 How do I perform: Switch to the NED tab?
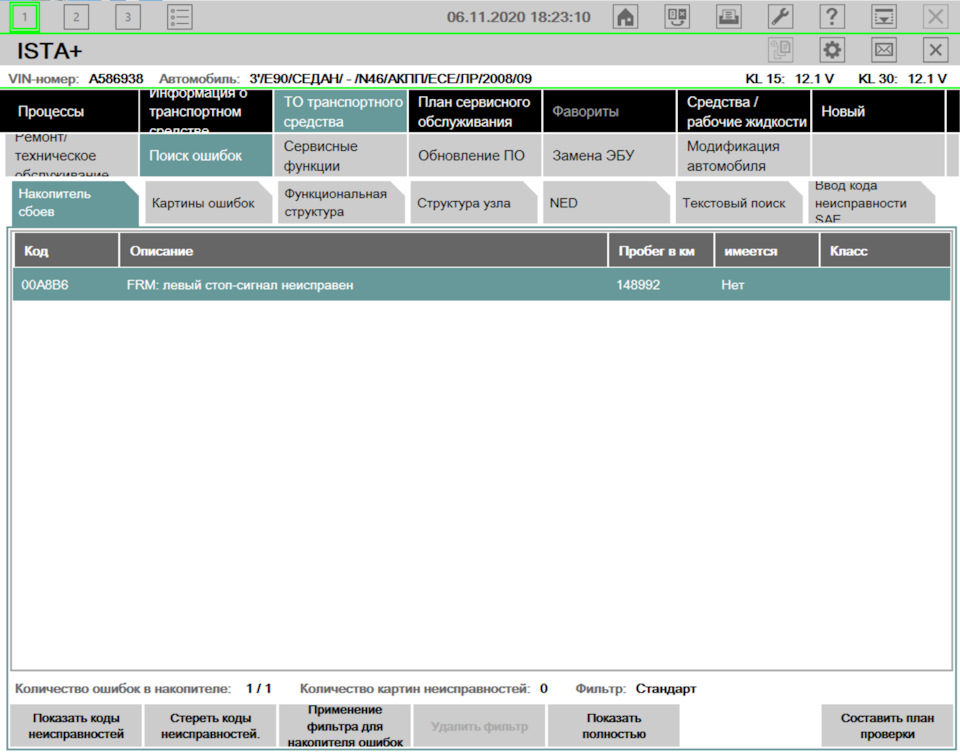coord(606,203)
